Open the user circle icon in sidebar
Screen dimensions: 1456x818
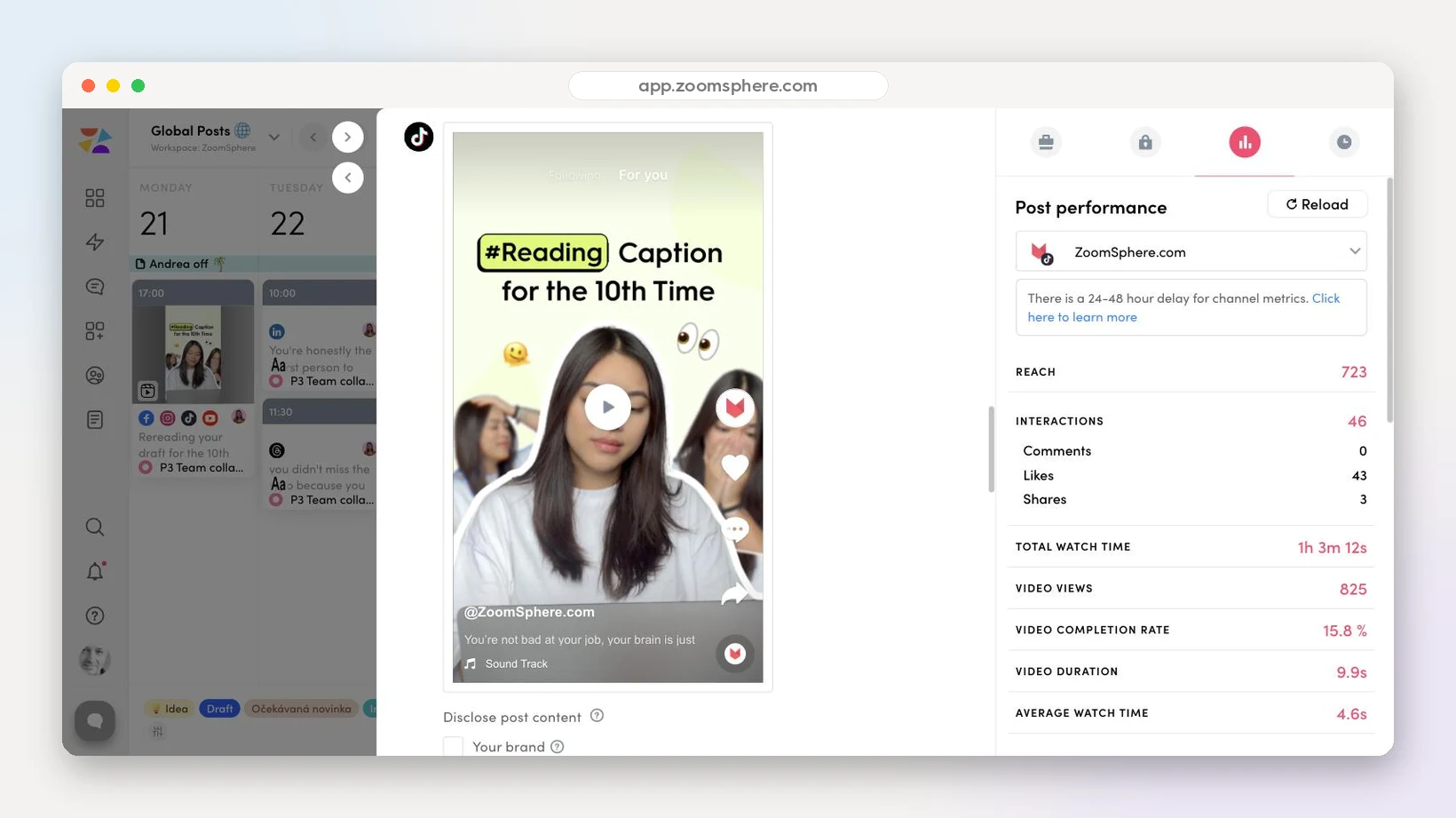(95, 376)
